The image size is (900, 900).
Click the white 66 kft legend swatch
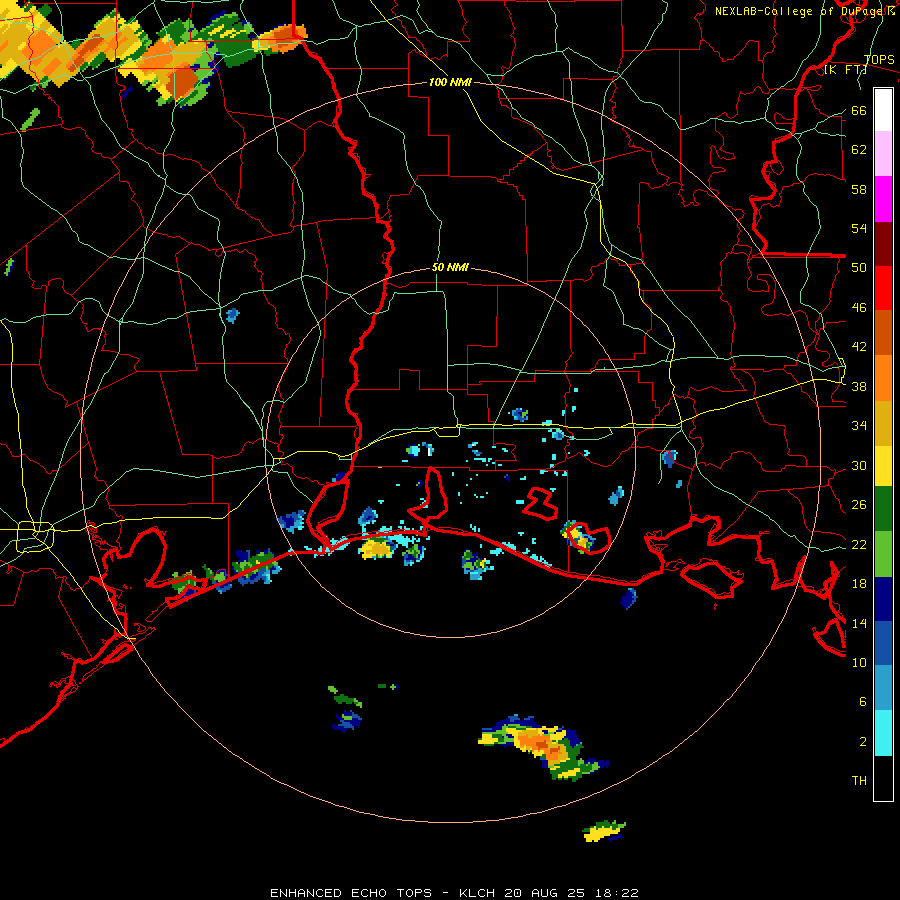click(x=883, y=110)
